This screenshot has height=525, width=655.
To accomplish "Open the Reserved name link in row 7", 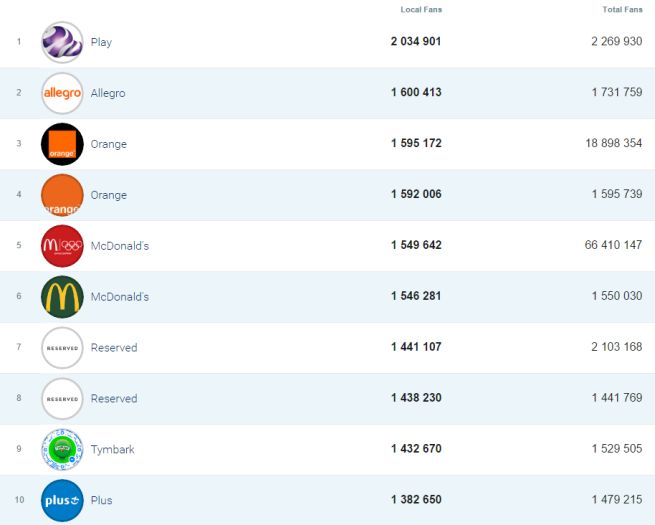I will tap(114, 348).
